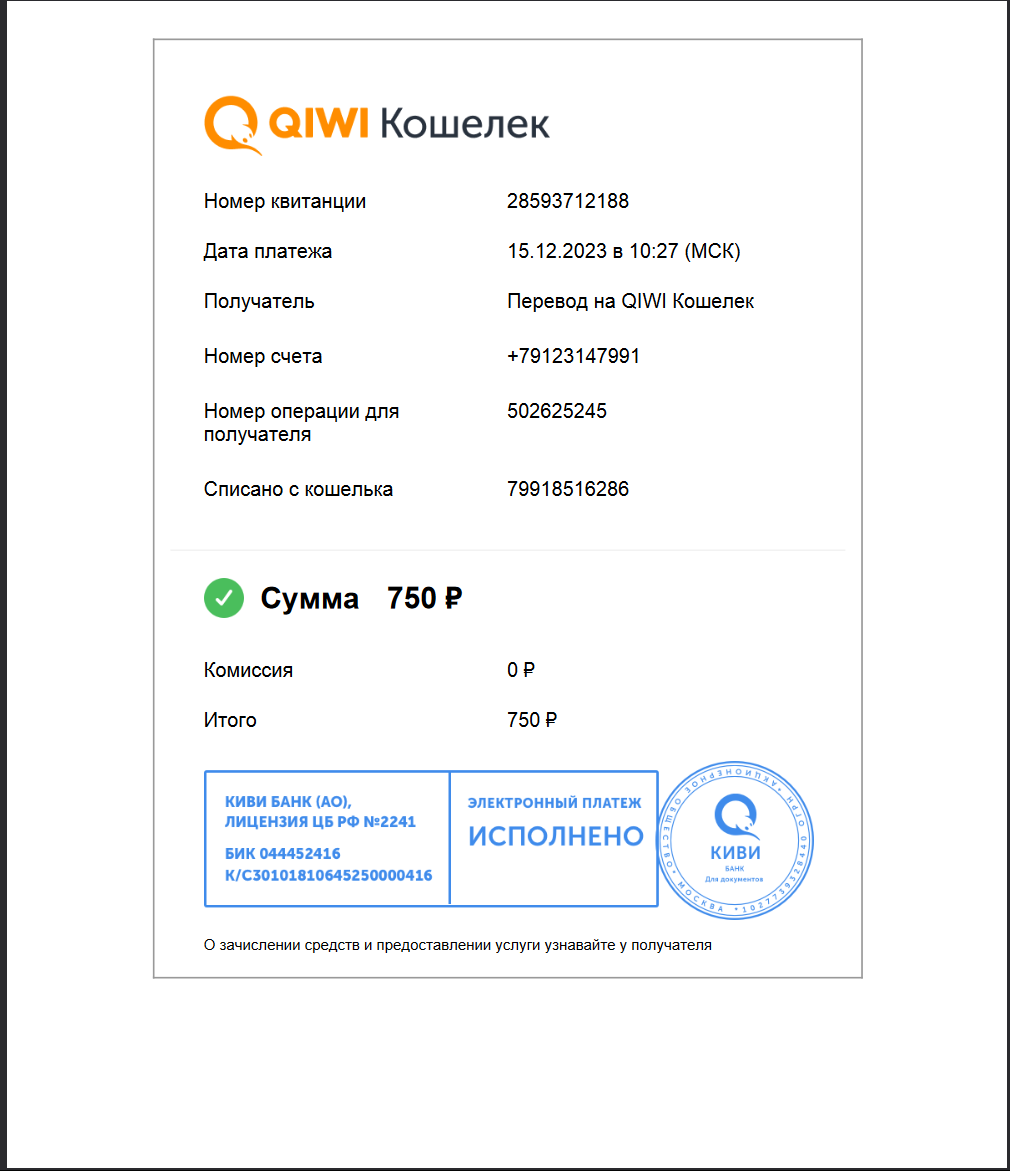This screenshot has width=1010, height=1171.
Task: Select 'К/С30101810645250000416' account line
Action: tap(329, 875)
